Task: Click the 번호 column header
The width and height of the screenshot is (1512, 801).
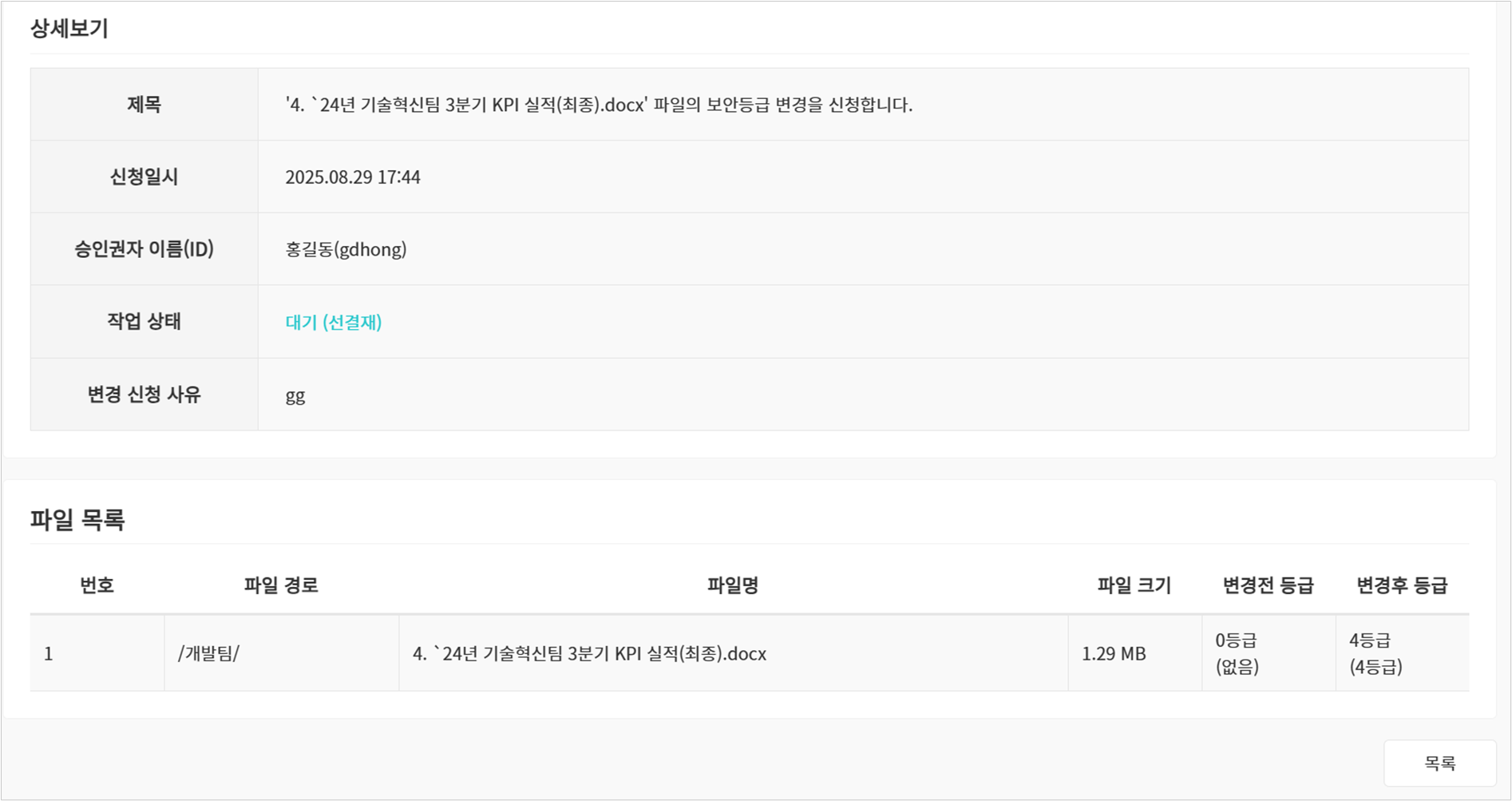Action: click(x=97, y=585)
